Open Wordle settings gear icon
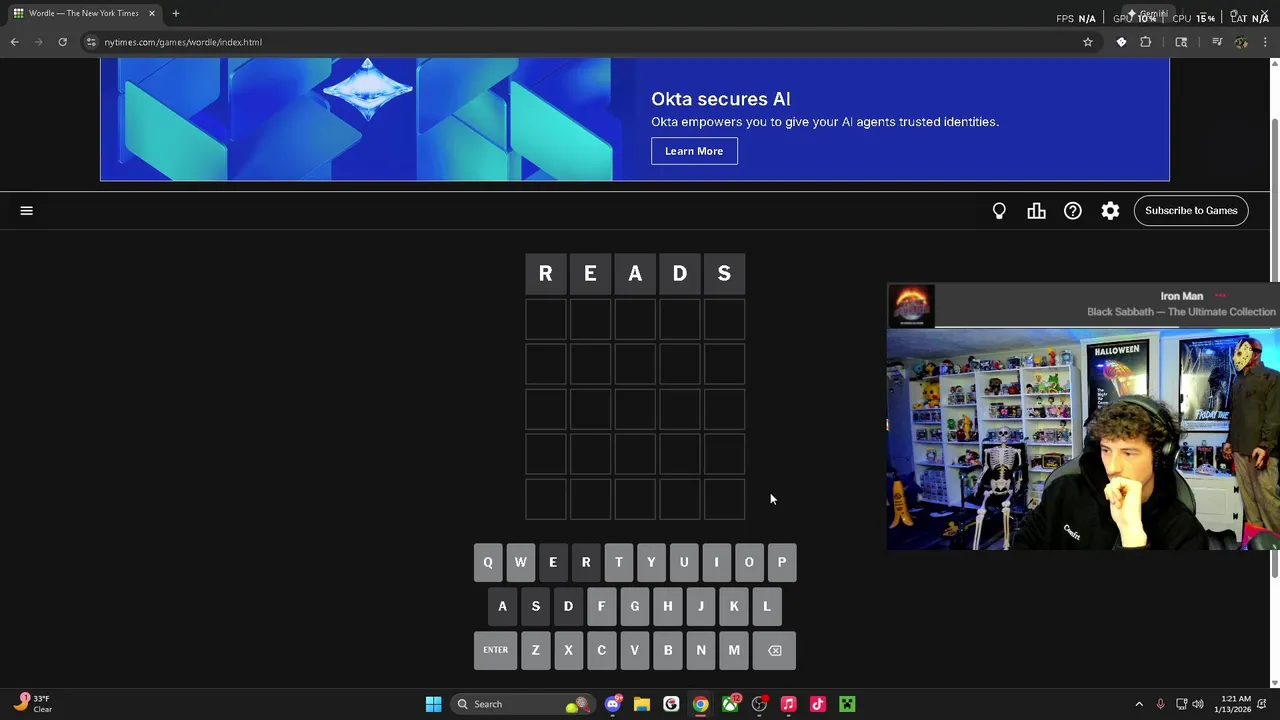Viewport: 1280px width, 720px height. 1110,211
